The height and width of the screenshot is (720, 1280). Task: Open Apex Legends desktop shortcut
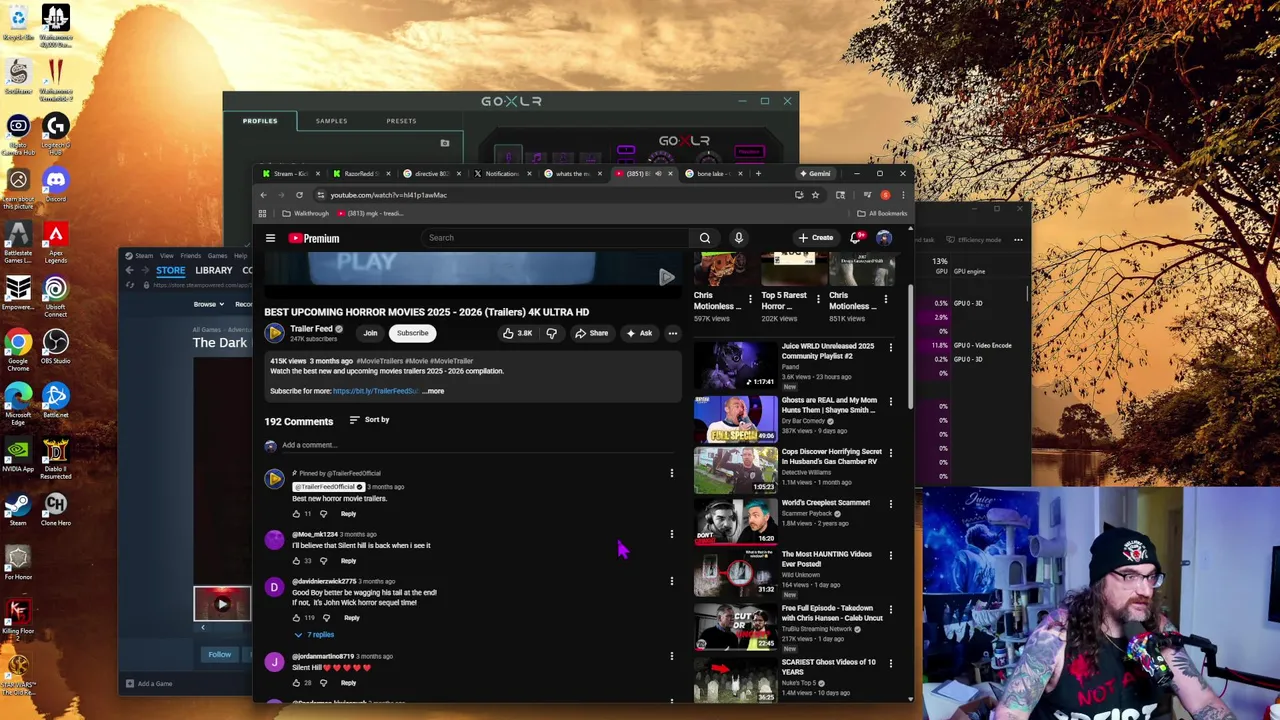[x=55, y=239]
